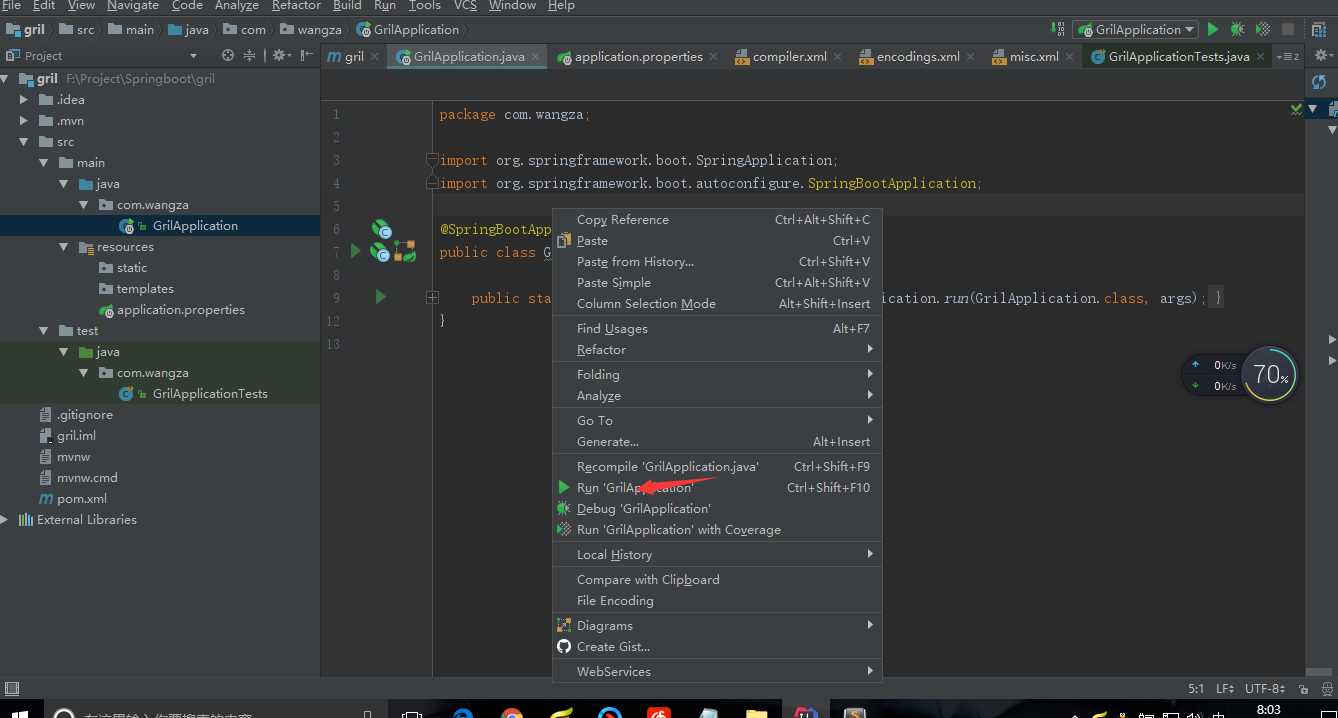This screenshot has height=718, width=1338.
Task: Click the grey Stop button in toolbar
Action: click(x=1288, y=30)
